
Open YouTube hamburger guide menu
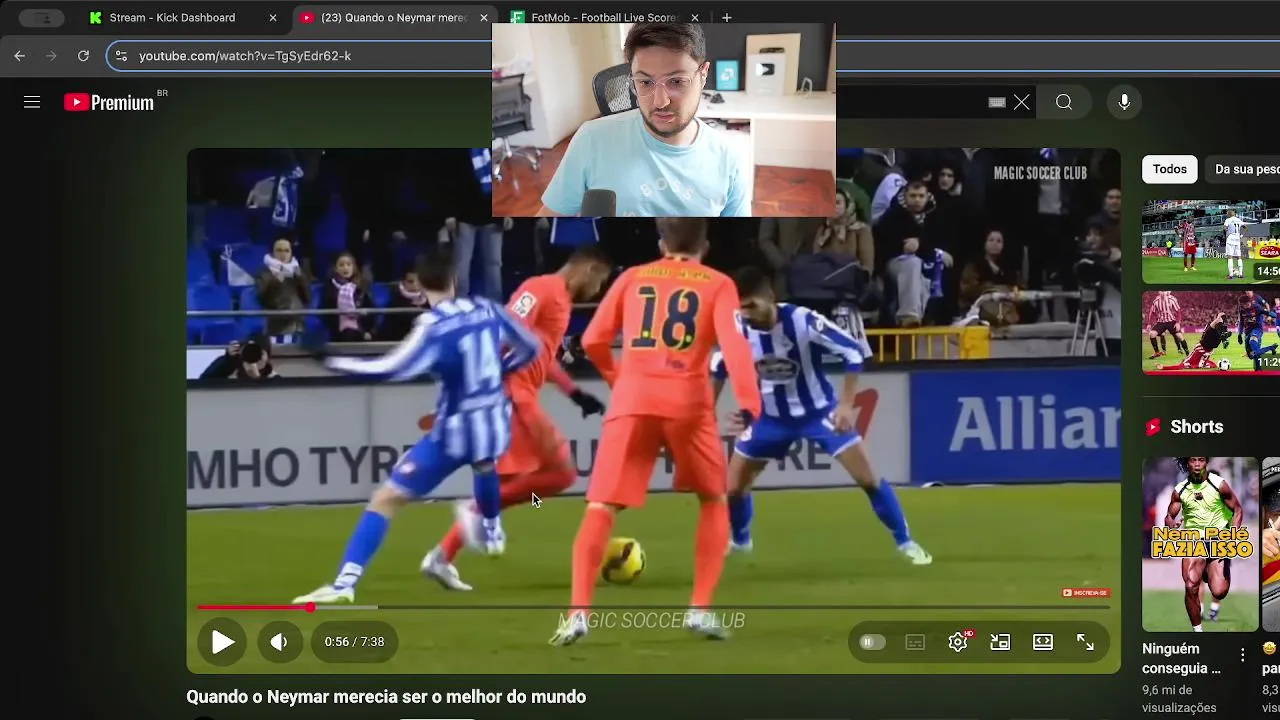32,102
